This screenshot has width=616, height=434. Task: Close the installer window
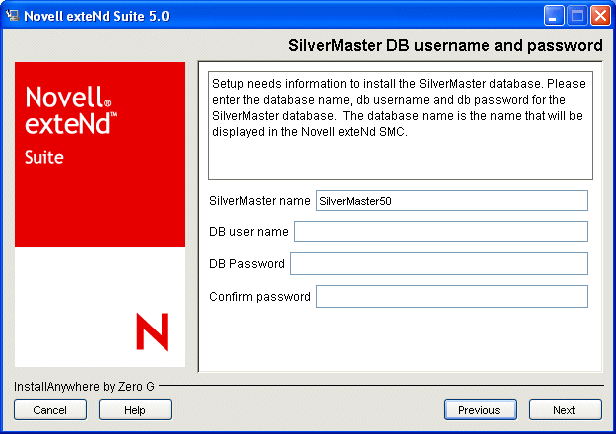[x=601, y=16]
